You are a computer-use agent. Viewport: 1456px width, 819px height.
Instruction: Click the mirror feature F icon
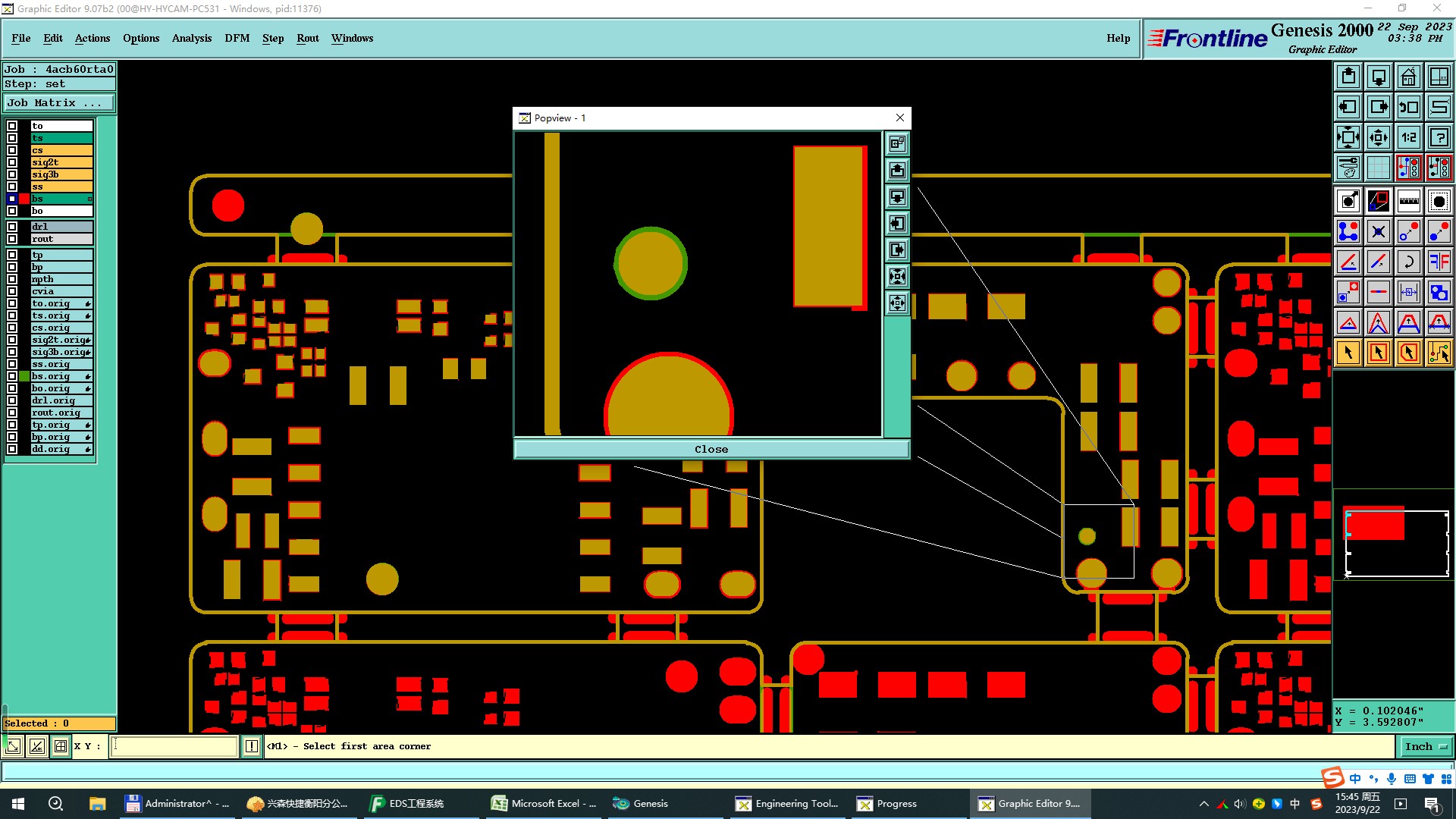tap(1439, 262)
